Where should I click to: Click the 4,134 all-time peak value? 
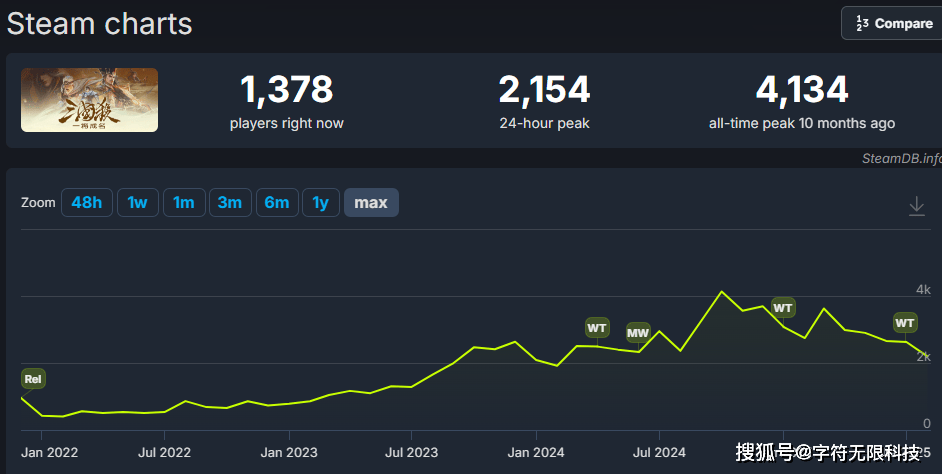(801, 90)
